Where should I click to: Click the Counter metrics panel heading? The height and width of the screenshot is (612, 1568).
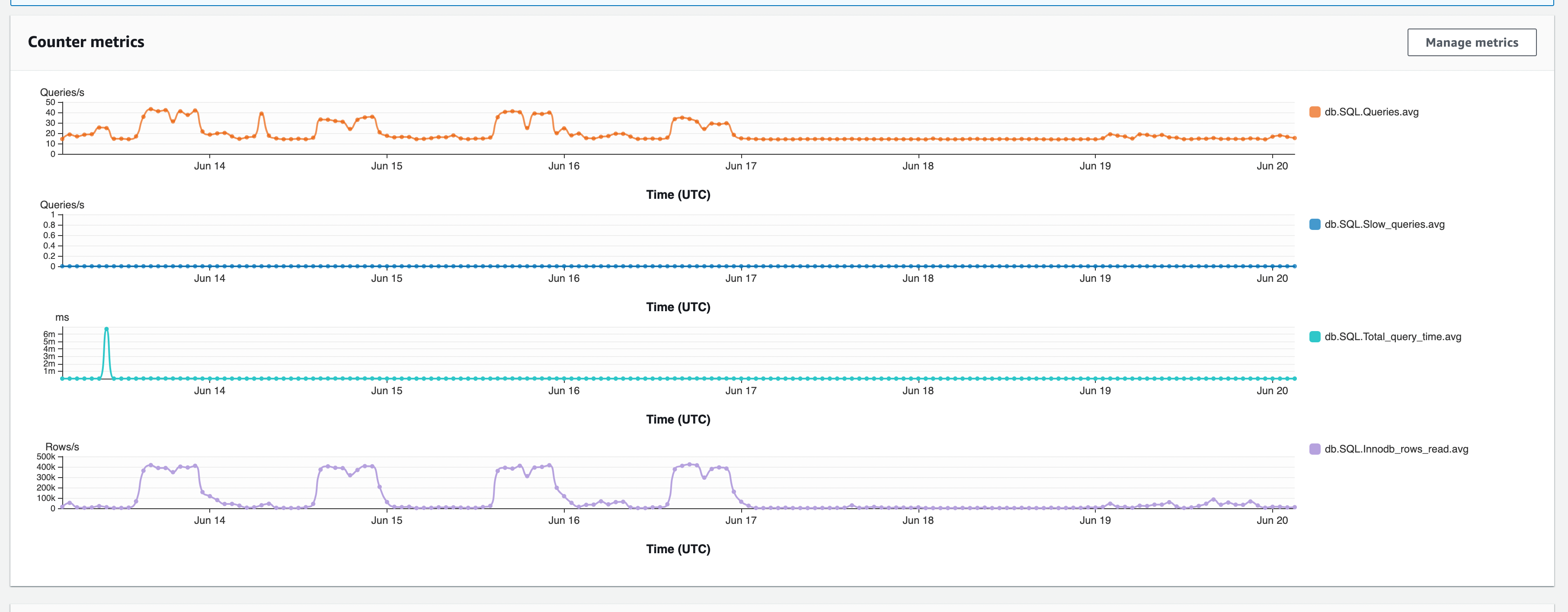point(86,42)
